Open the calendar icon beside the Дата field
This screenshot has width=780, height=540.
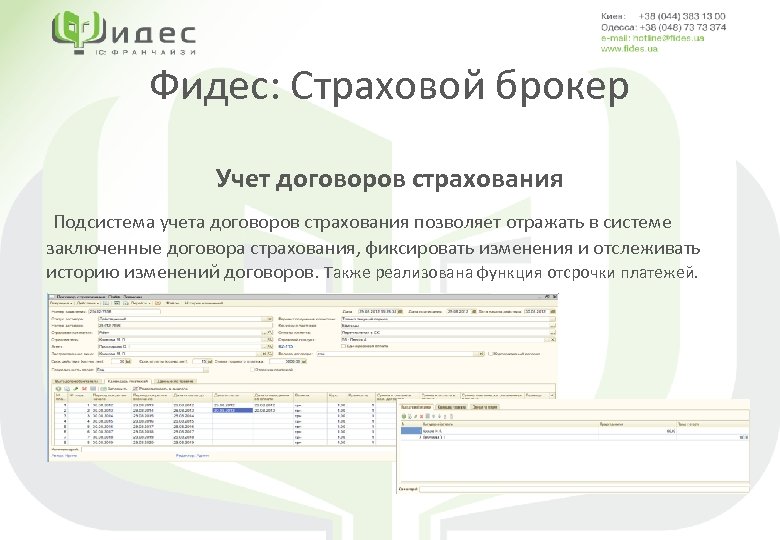coord(400,311)
